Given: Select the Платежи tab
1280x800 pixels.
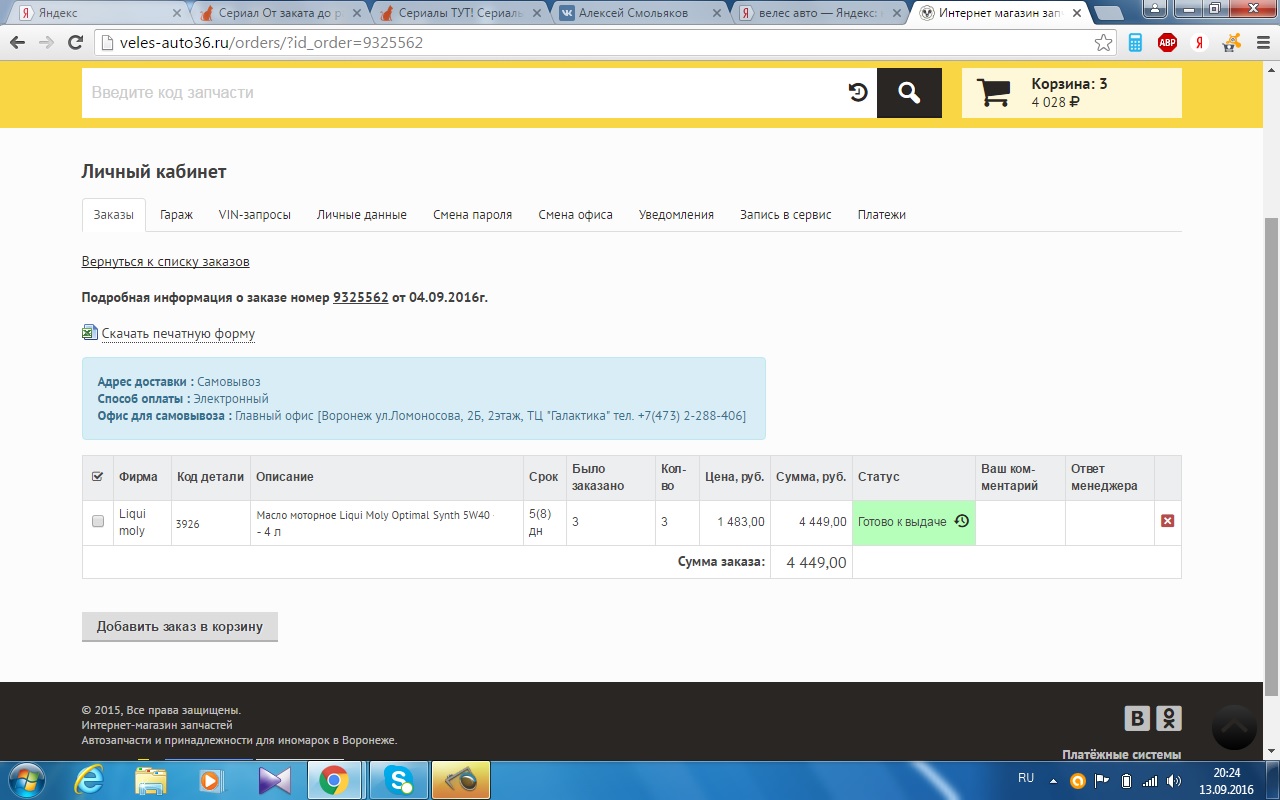Looking at the screenshot, I should click(881, 215).
